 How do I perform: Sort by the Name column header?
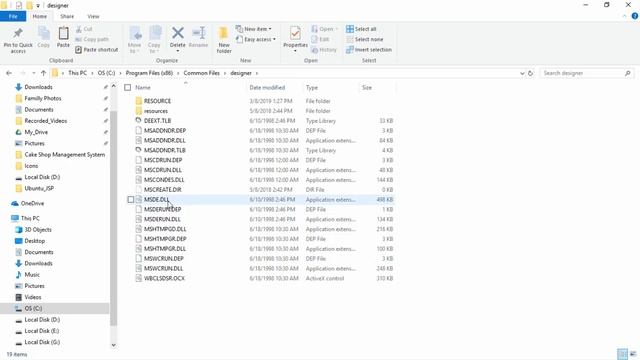[x=143, y=88]
